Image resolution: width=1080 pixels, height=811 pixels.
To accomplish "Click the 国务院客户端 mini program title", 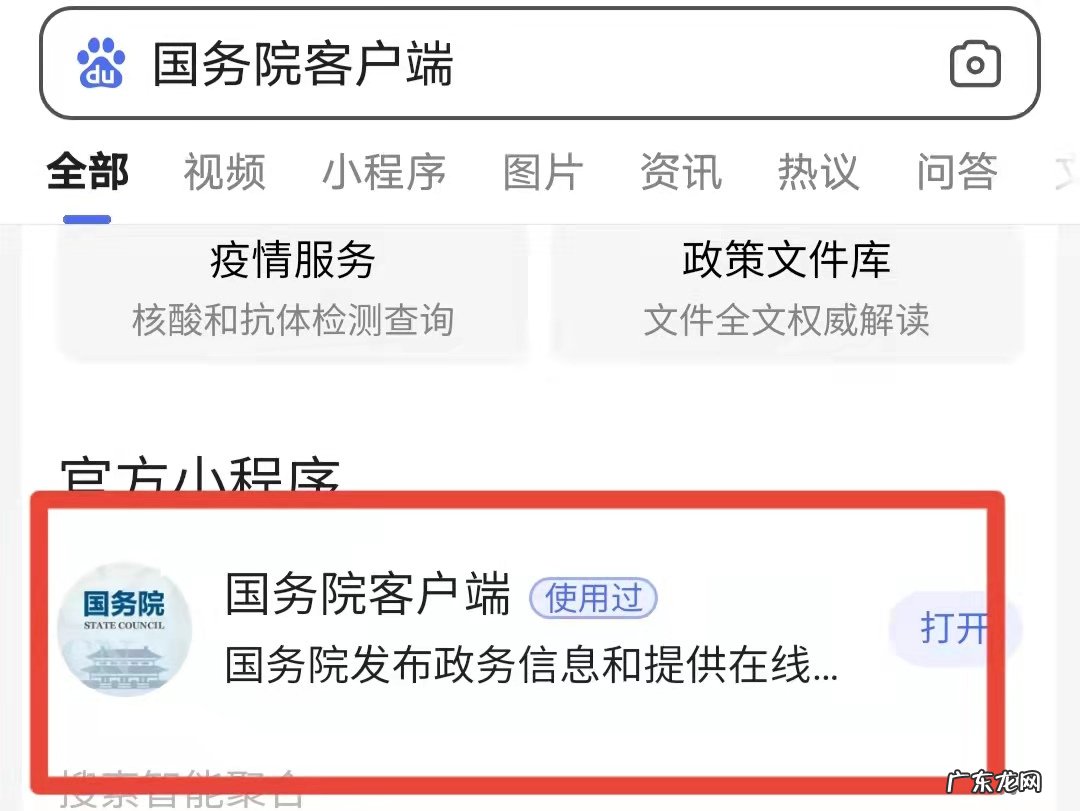I will (x=368, y=594).
